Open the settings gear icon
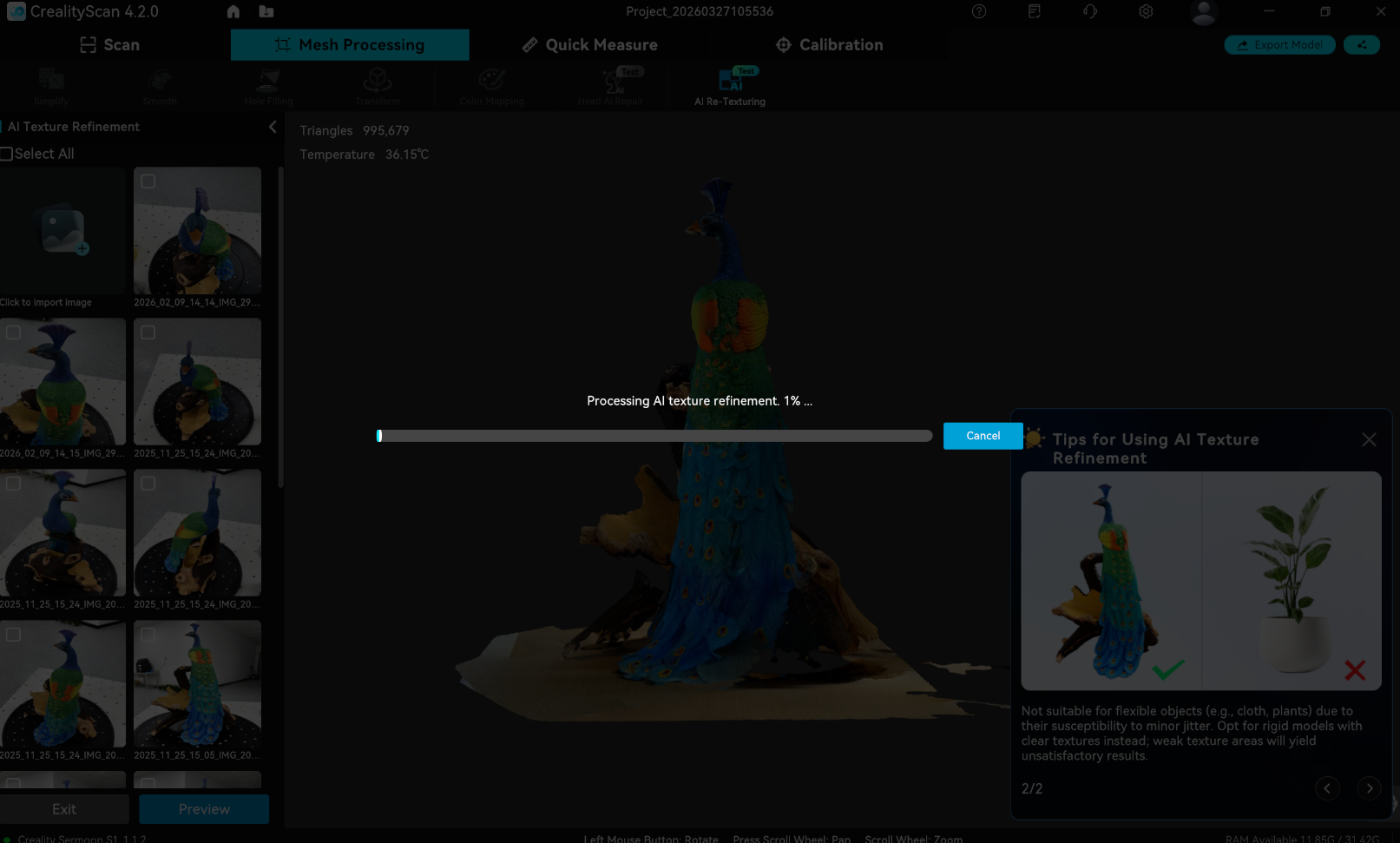1400x843 pixels. point(1146,11)
